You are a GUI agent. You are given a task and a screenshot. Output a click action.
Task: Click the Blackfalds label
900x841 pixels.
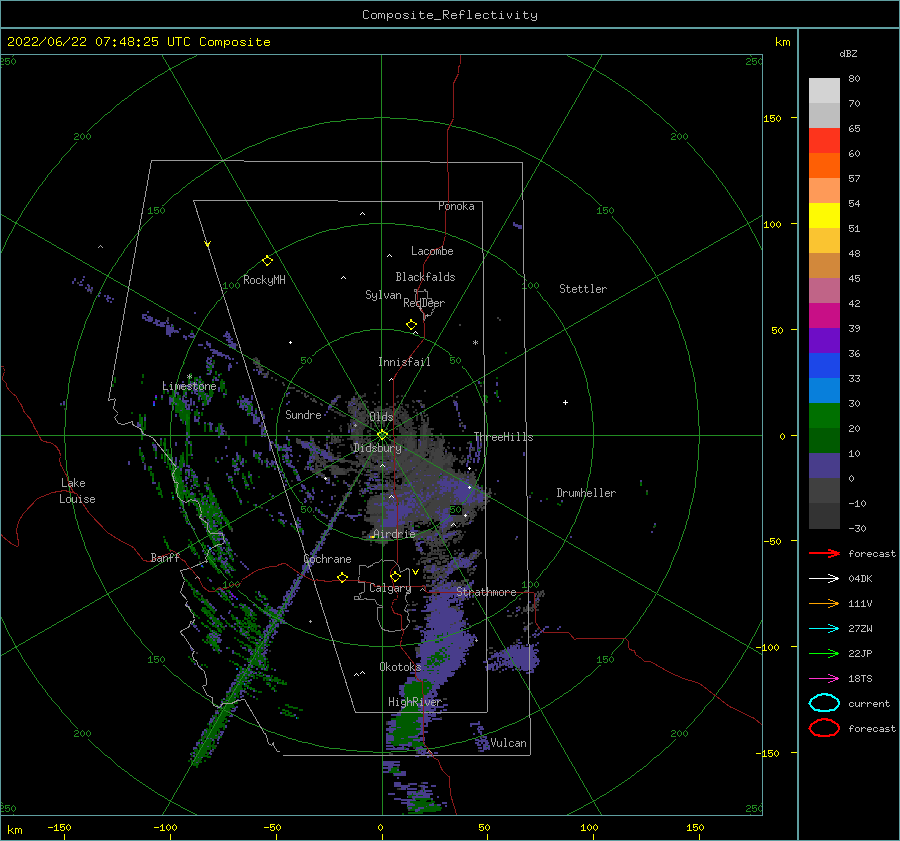click(x=425, y=277)
